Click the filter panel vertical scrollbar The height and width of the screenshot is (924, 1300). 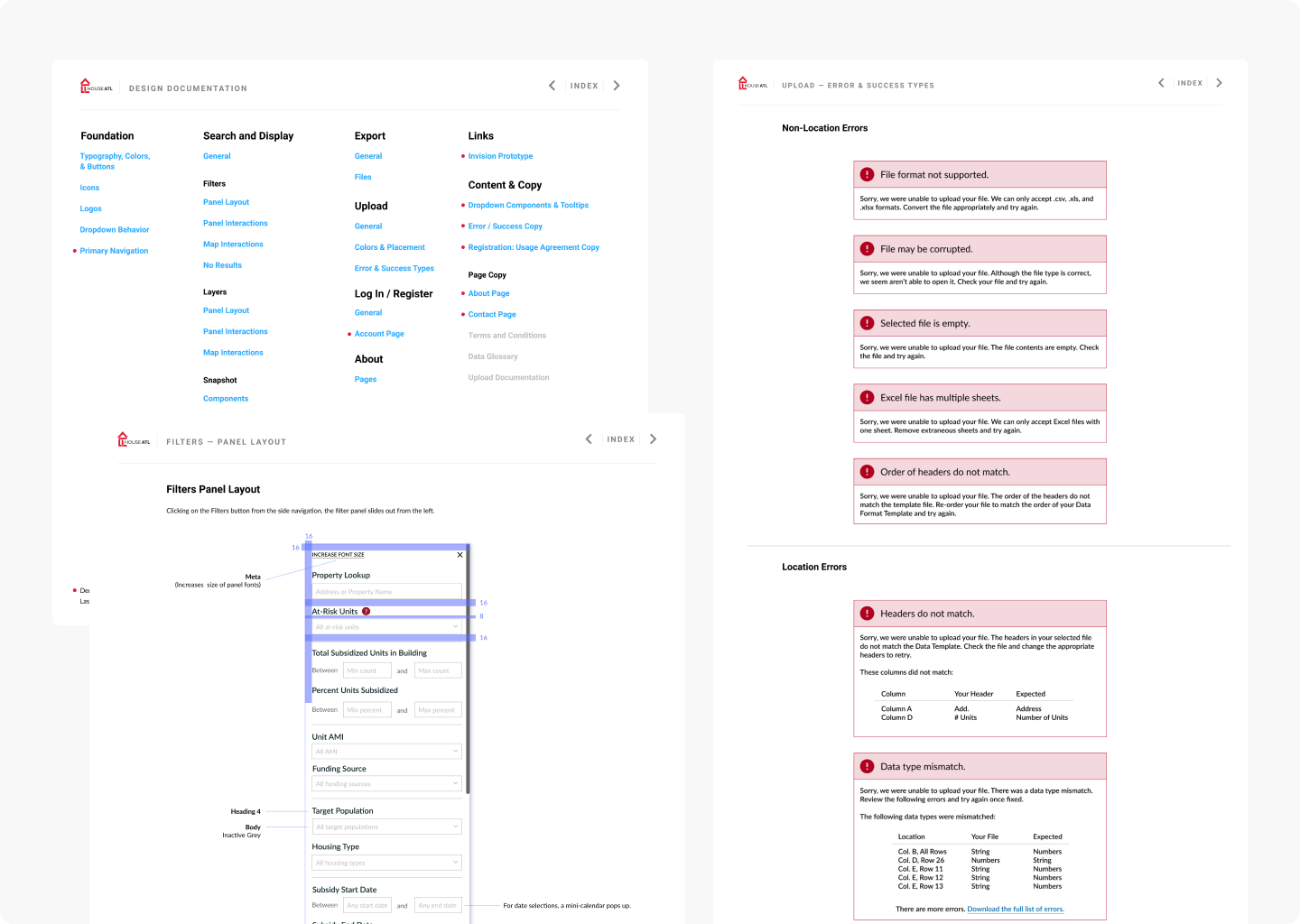point(468,670)
